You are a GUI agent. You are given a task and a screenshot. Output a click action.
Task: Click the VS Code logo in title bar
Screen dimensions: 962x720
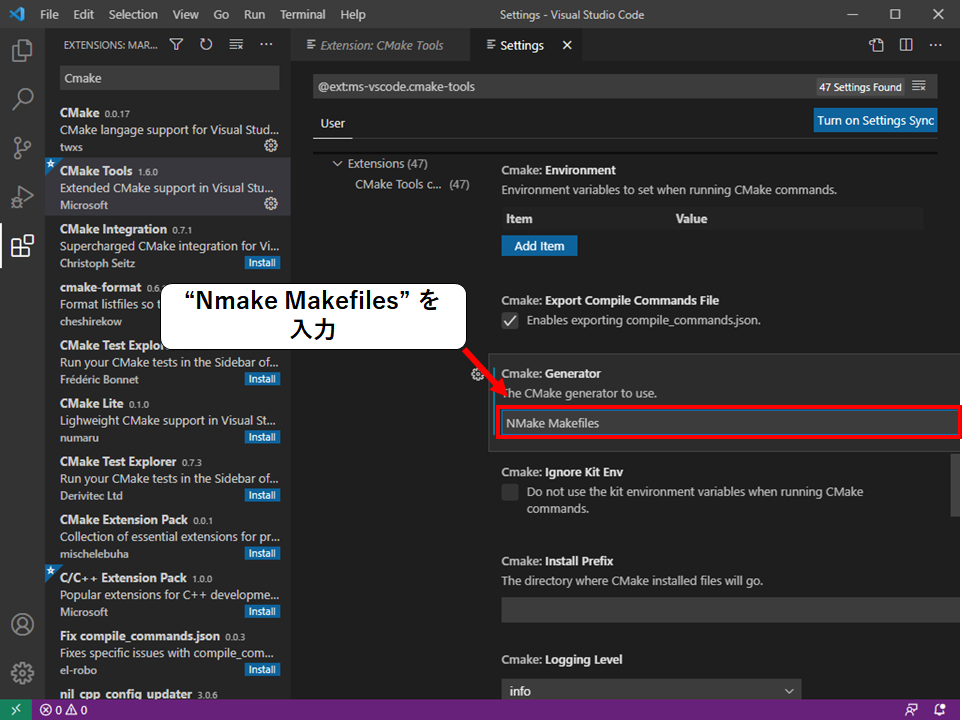(x=17, y=14)
